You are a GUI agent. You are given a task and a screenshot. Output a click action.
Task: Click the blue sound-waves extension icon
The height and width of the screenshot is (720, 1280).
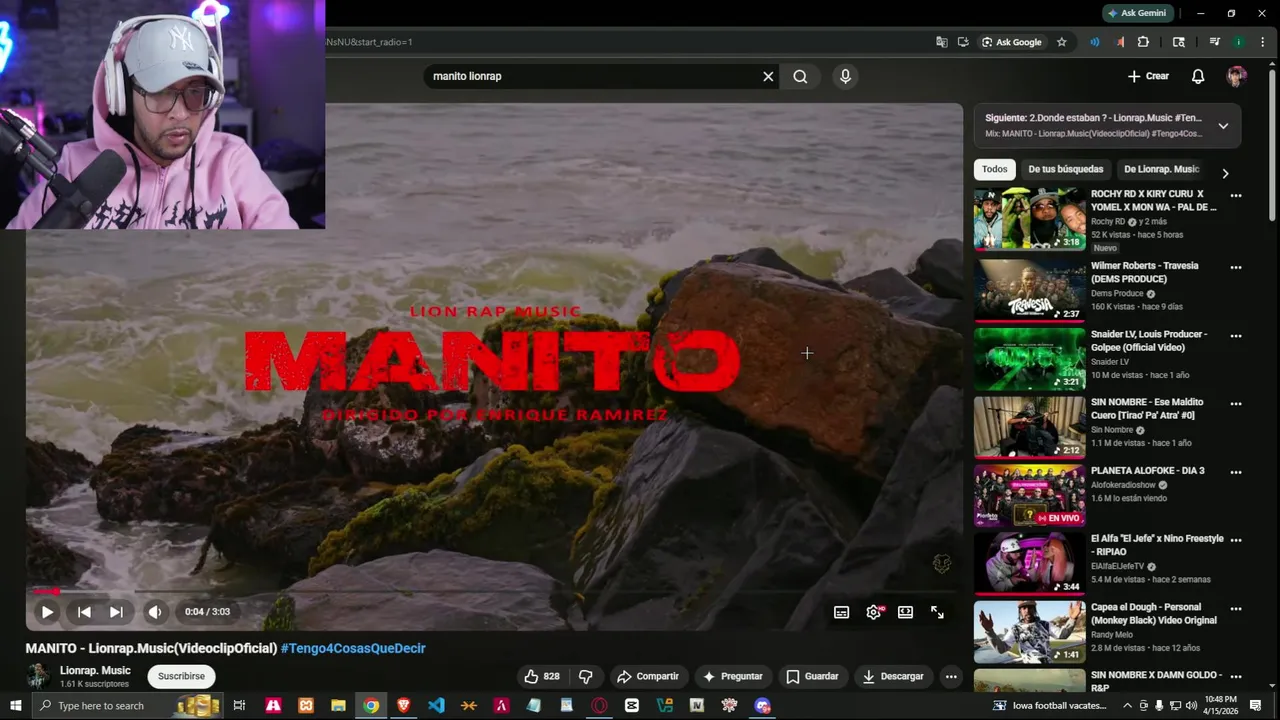tap(1095, 42)
